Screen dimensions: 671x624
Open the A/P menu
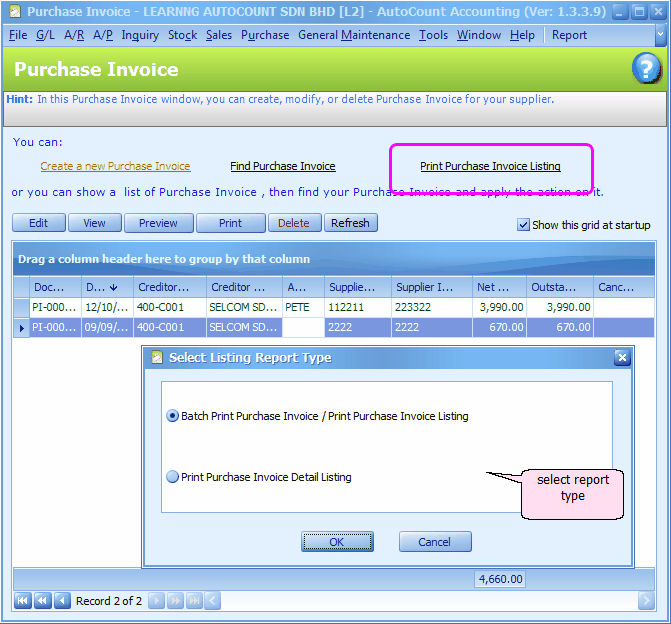(103, 35)
